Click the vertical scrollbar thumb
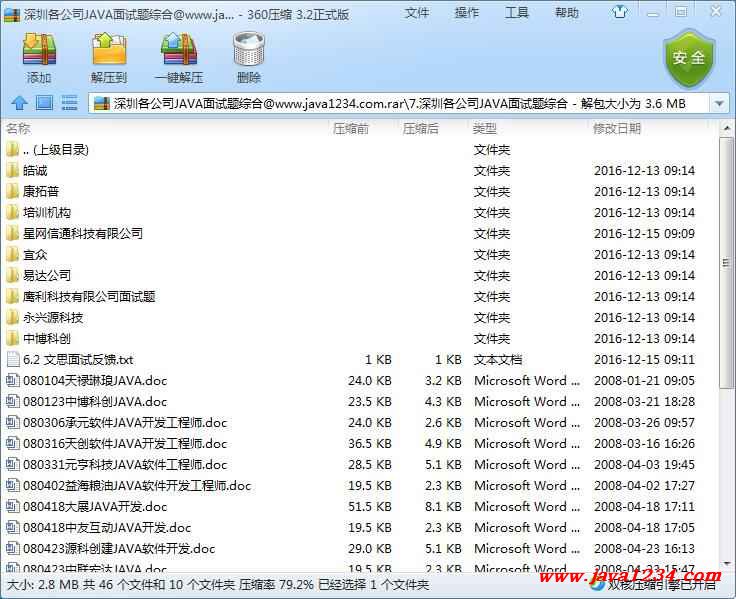 point(726,262)
